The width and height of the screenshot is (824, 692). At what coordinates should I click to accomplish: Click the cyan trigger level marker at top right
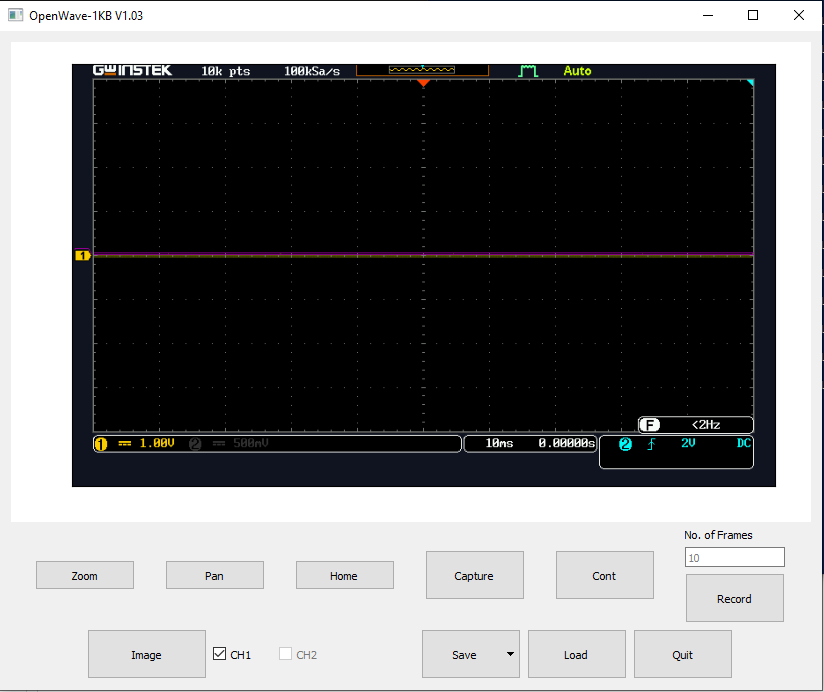(x=750, y=82)
